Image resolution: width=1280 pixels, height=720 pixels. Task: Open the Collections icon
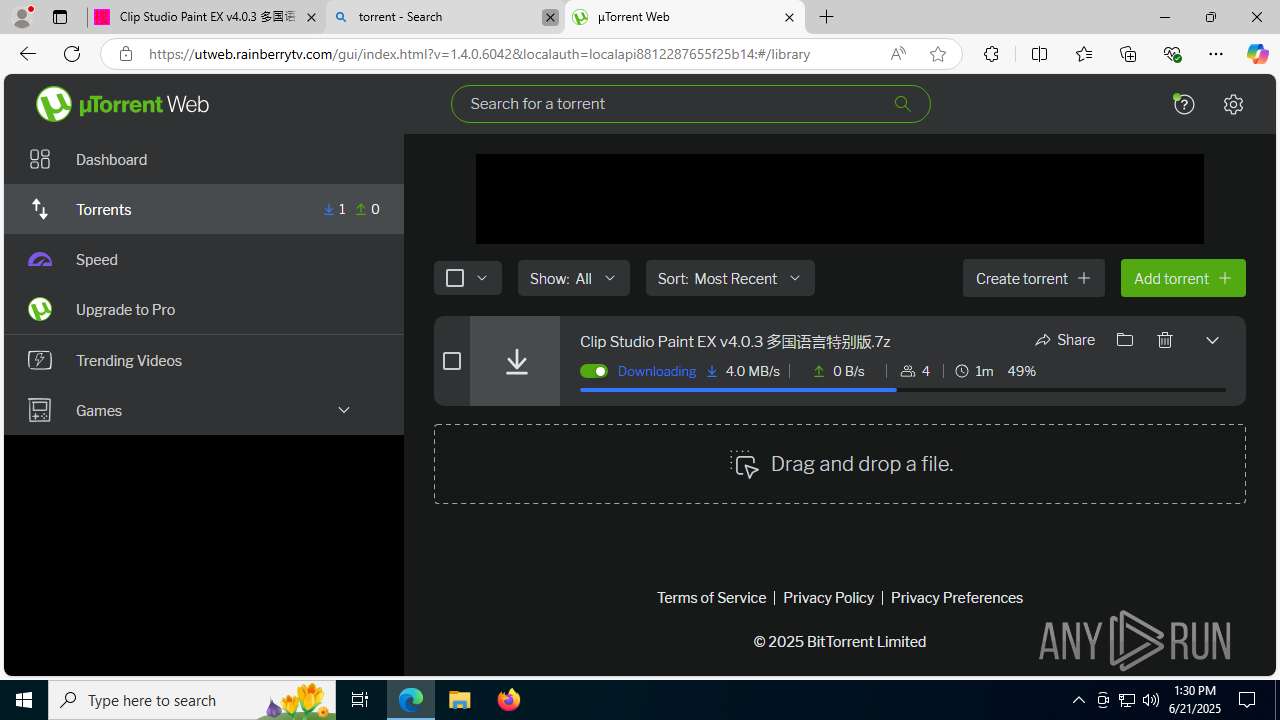1128,54
